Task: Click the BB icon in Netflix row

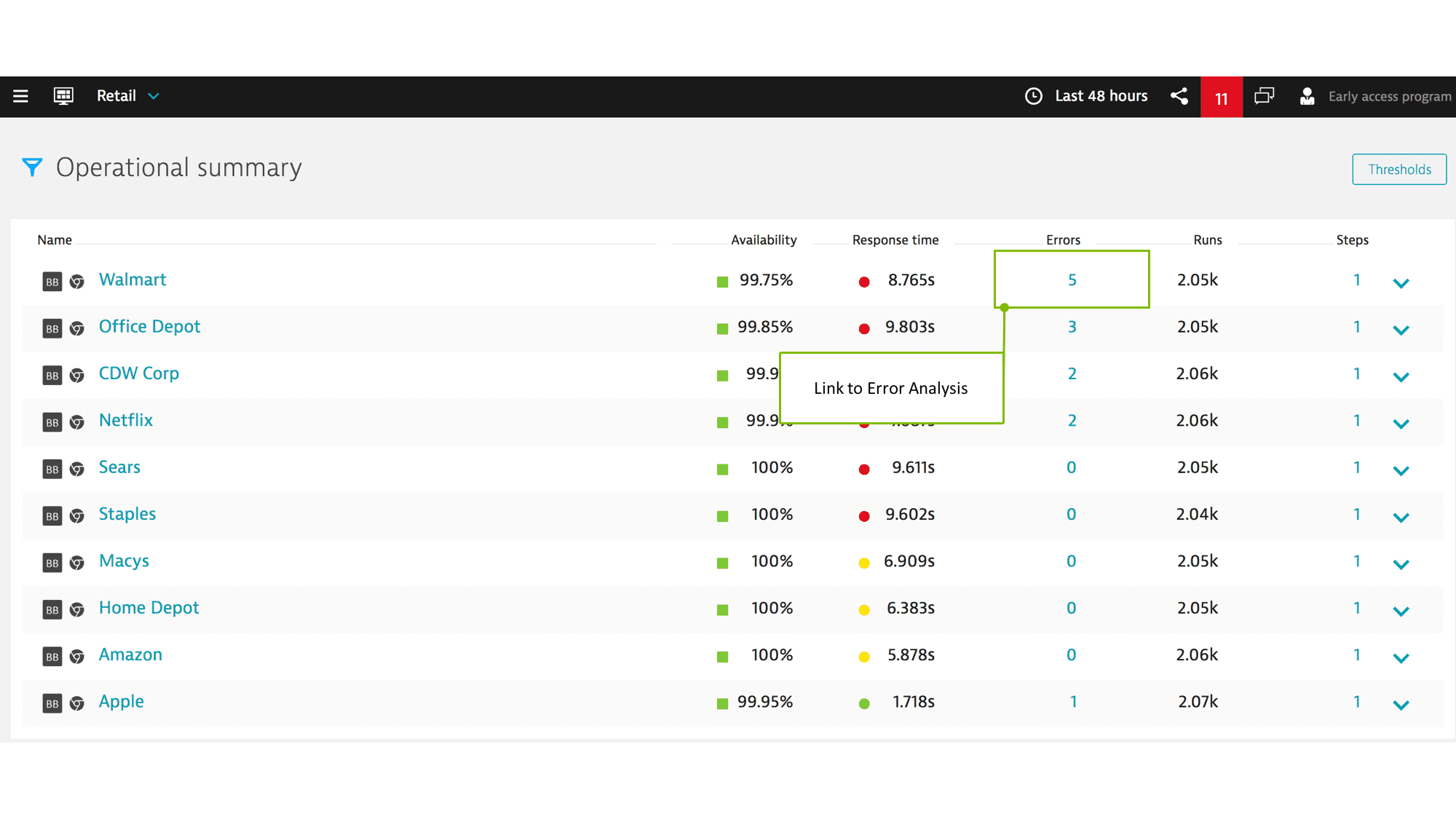Action: [52, 422]
